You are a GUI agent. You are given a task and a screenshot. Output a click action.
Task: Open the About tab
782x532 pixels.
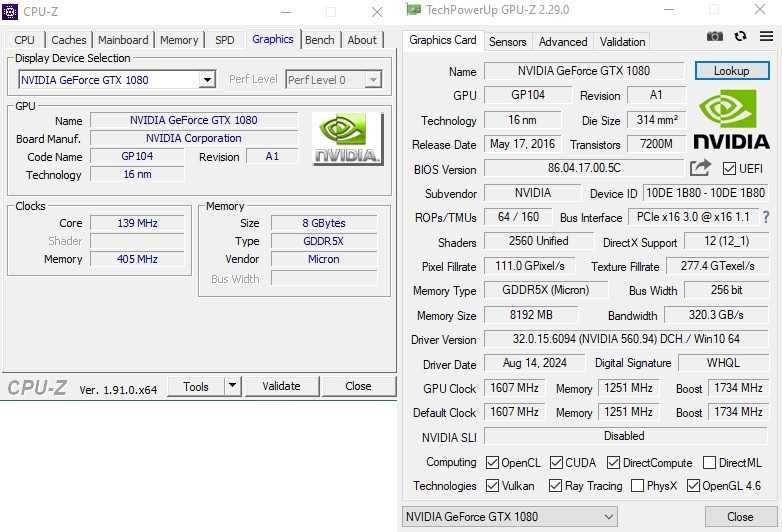[x=362, y=40]
